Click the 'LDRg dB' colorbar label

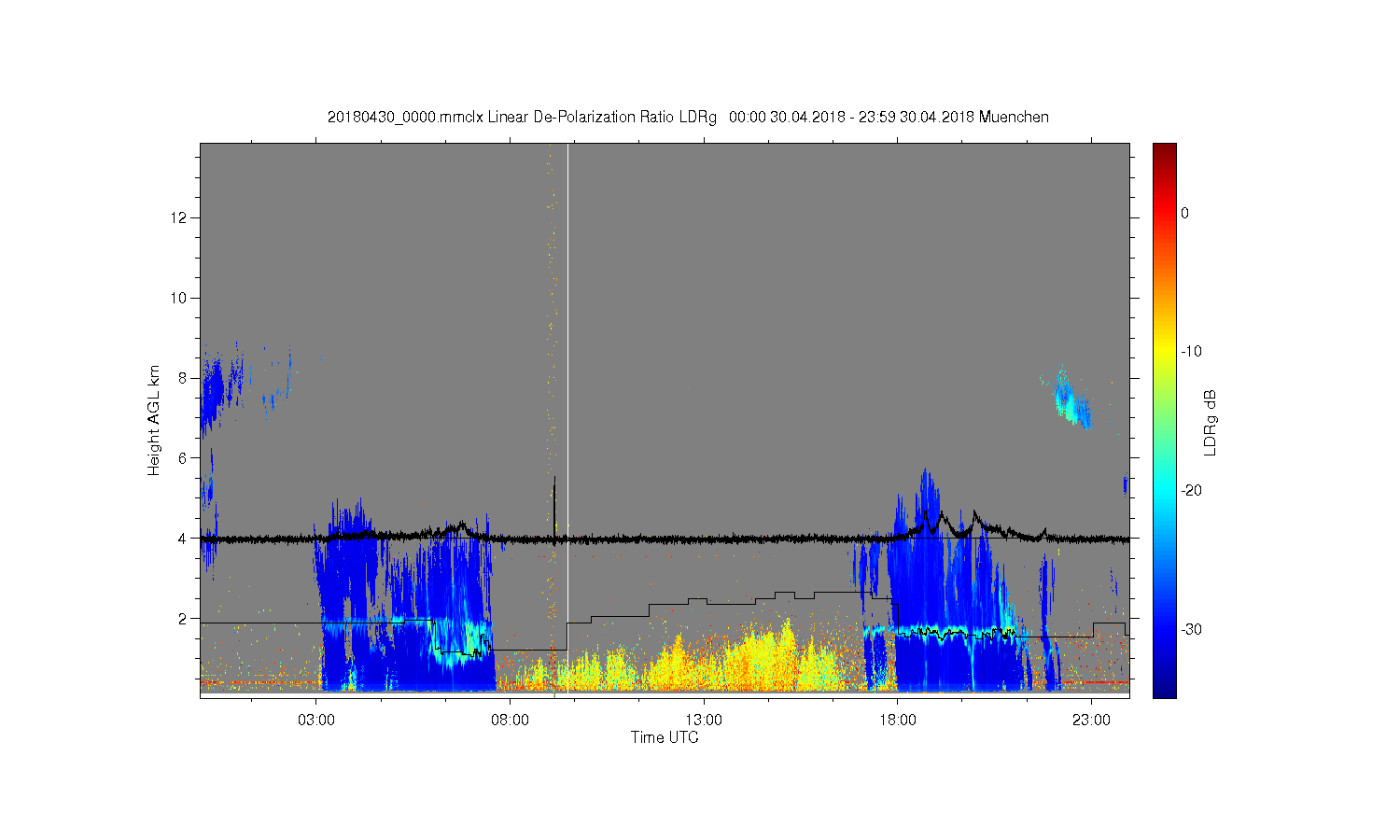click(x=1211, y=422)
